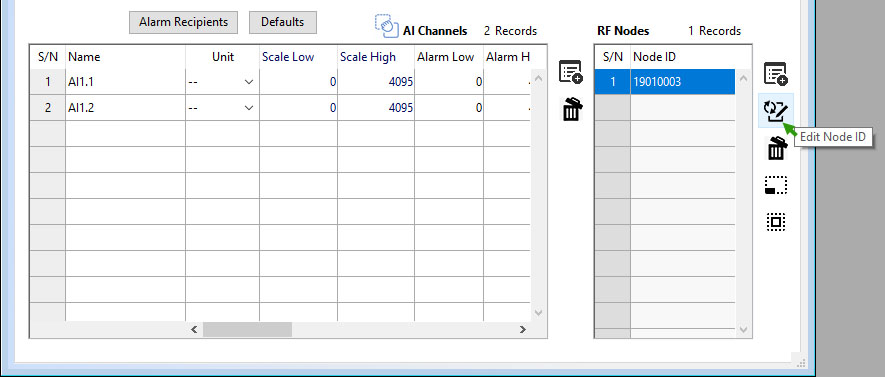Click the Edit Node ID icon
Image resolution: width=885 pixels, height=377 pixels.
[x=776, y=111]
